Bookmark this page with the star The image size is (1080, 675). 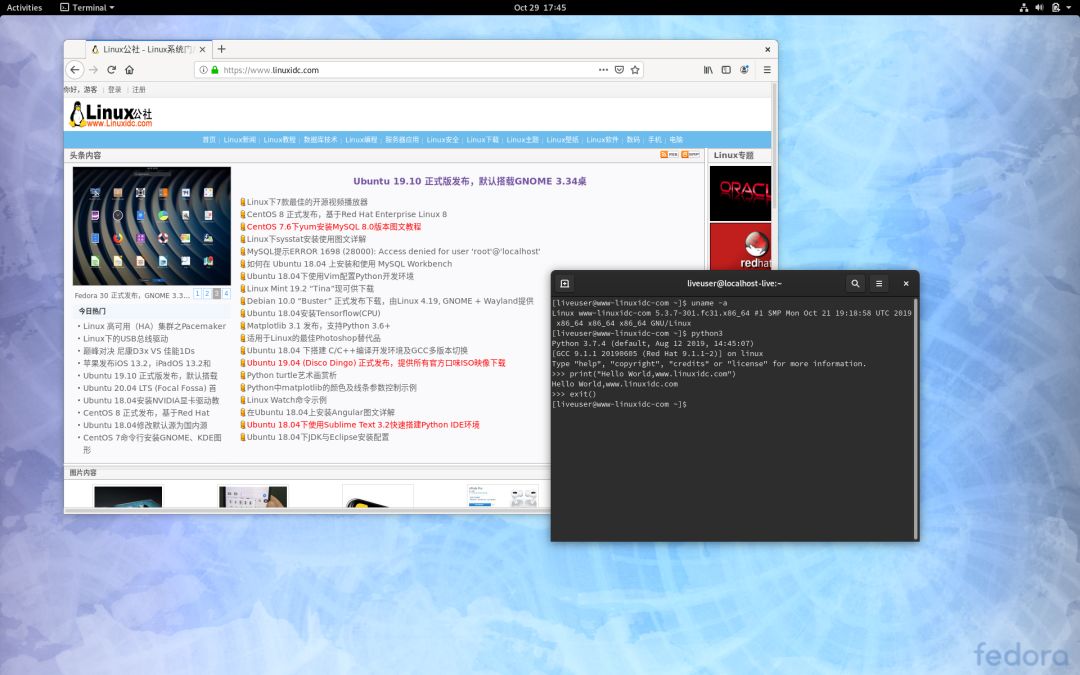(635, 70)
